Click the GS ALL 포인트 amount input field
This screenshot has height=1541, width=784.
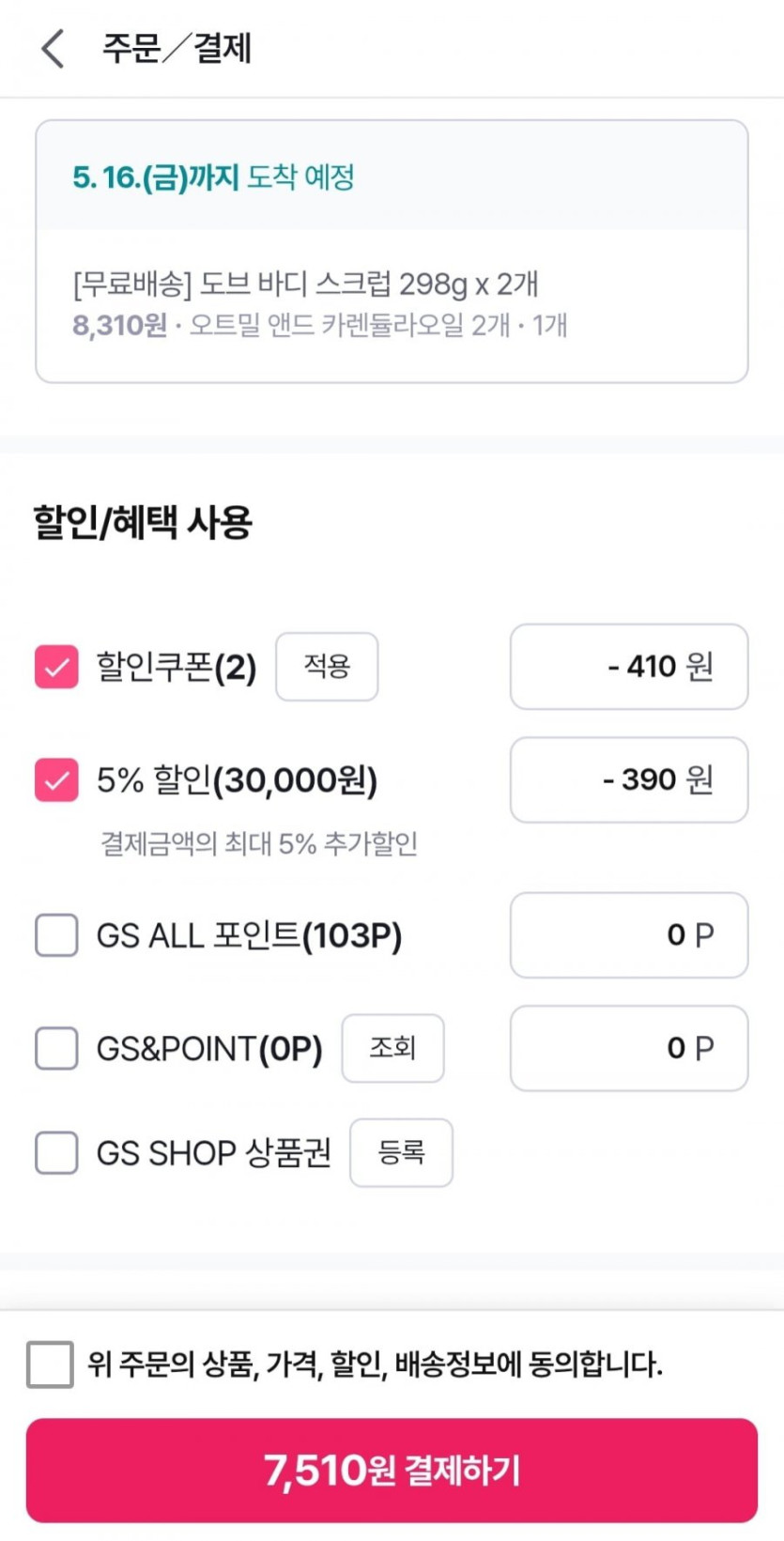(x=628, y=935)
